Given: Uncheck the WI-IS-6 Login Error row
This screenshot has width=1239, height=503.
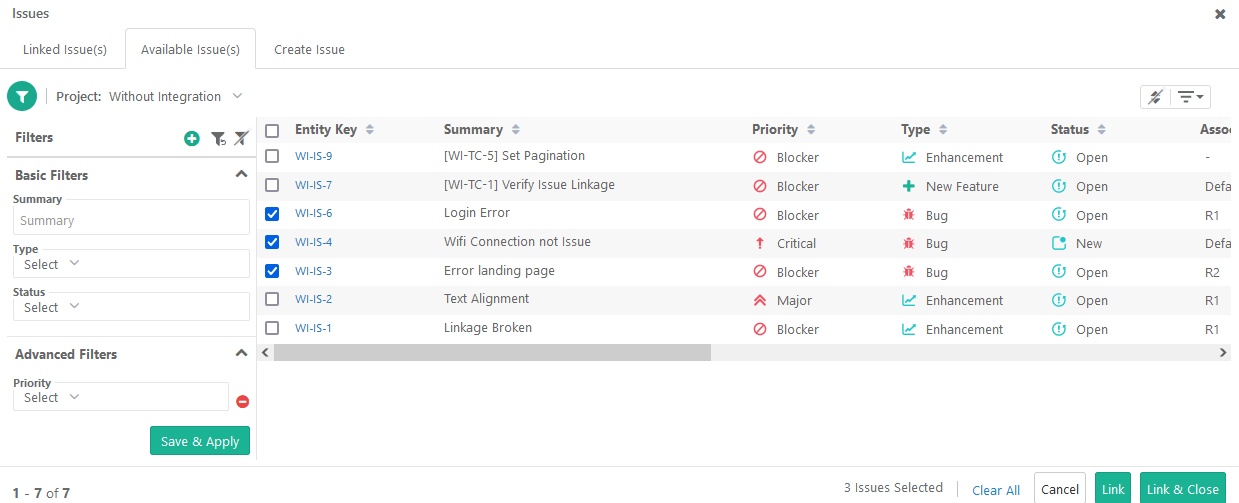Looking at the screenshot, I should click(x=272, y=214).
